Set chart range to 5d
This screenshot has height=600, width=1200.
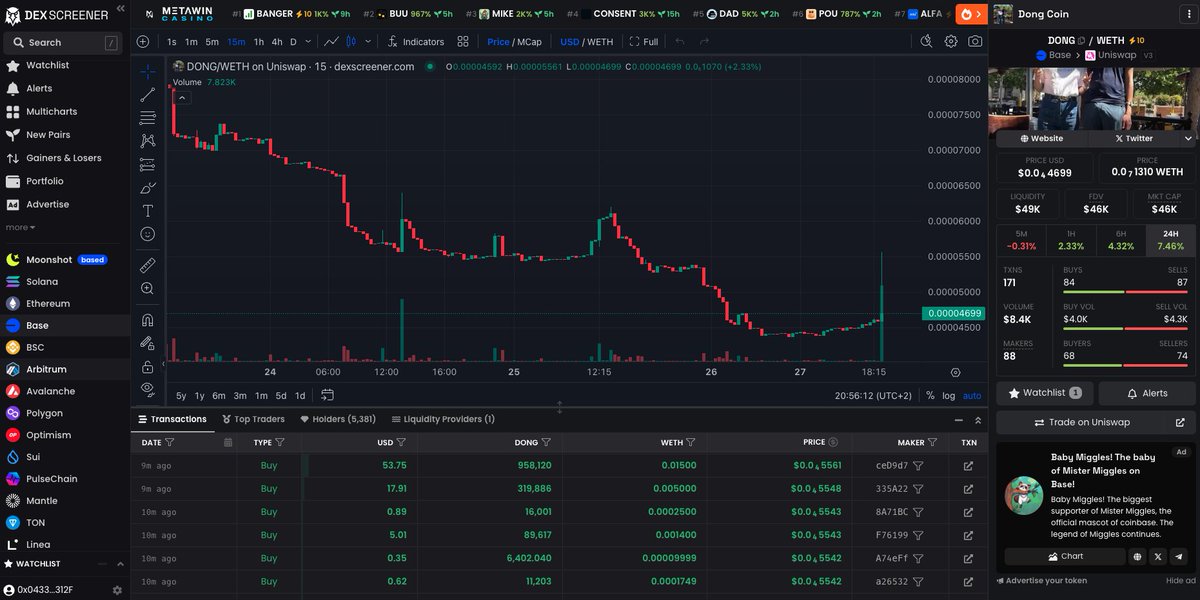[x=281, y=396]
